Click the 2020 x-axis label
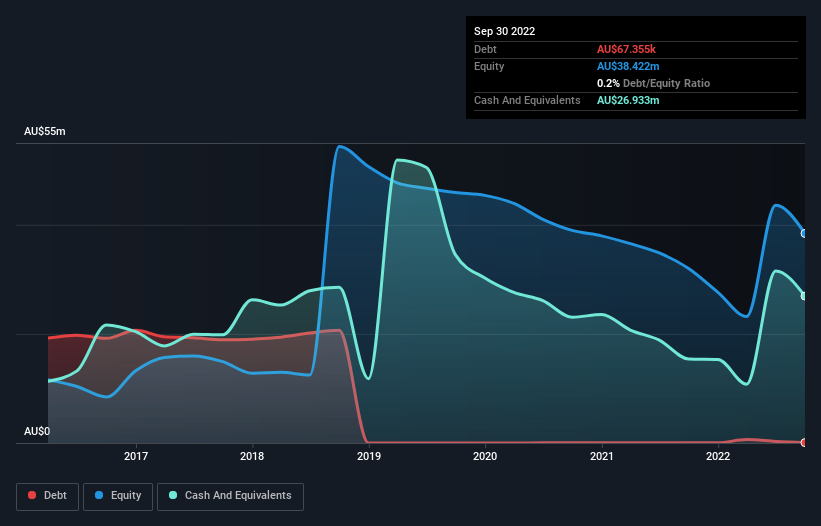 (485, 456)
